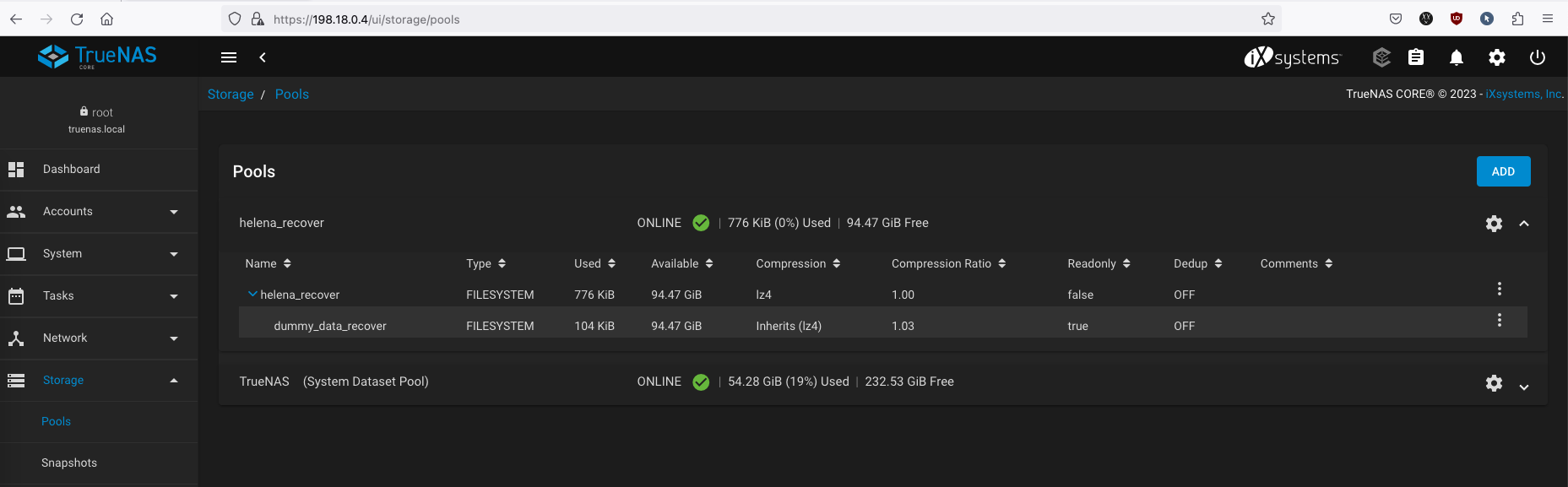Expand the Accounts menu arrow
This screenshot has width=1568, height=487.
(x=174, y=212)
